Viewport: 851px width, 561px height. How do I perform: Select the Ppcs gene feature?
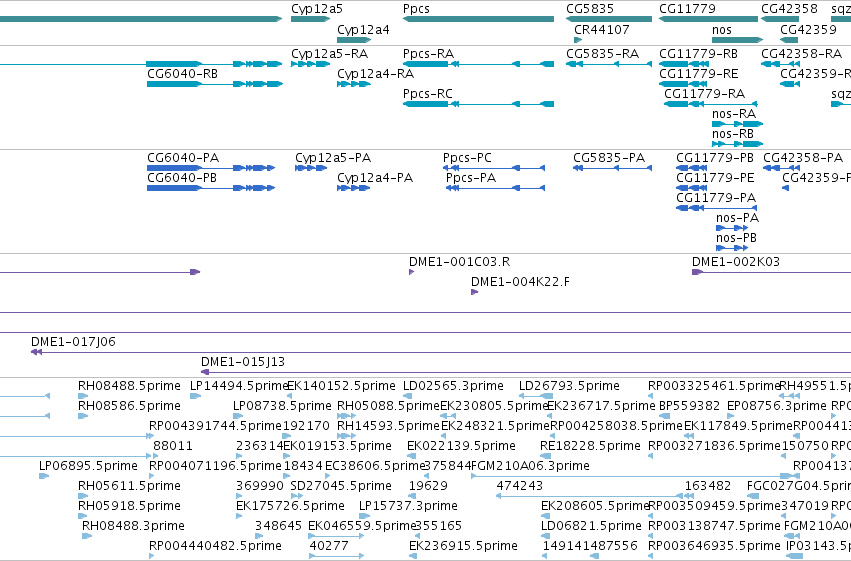[478, 19]
